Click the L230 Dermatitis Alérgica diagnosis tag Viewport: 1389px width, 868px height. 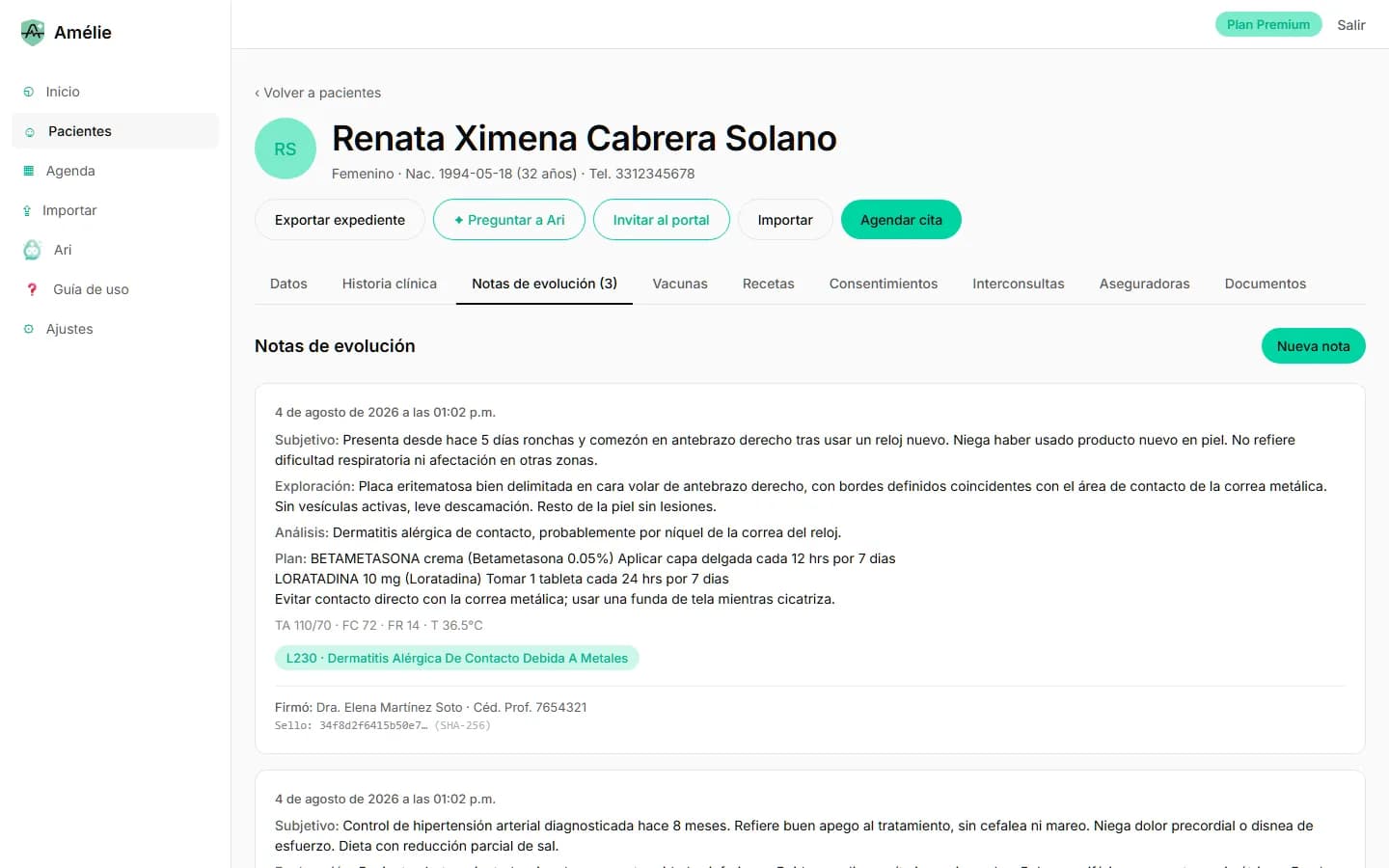pyautogui.click(x=457, y=658)
